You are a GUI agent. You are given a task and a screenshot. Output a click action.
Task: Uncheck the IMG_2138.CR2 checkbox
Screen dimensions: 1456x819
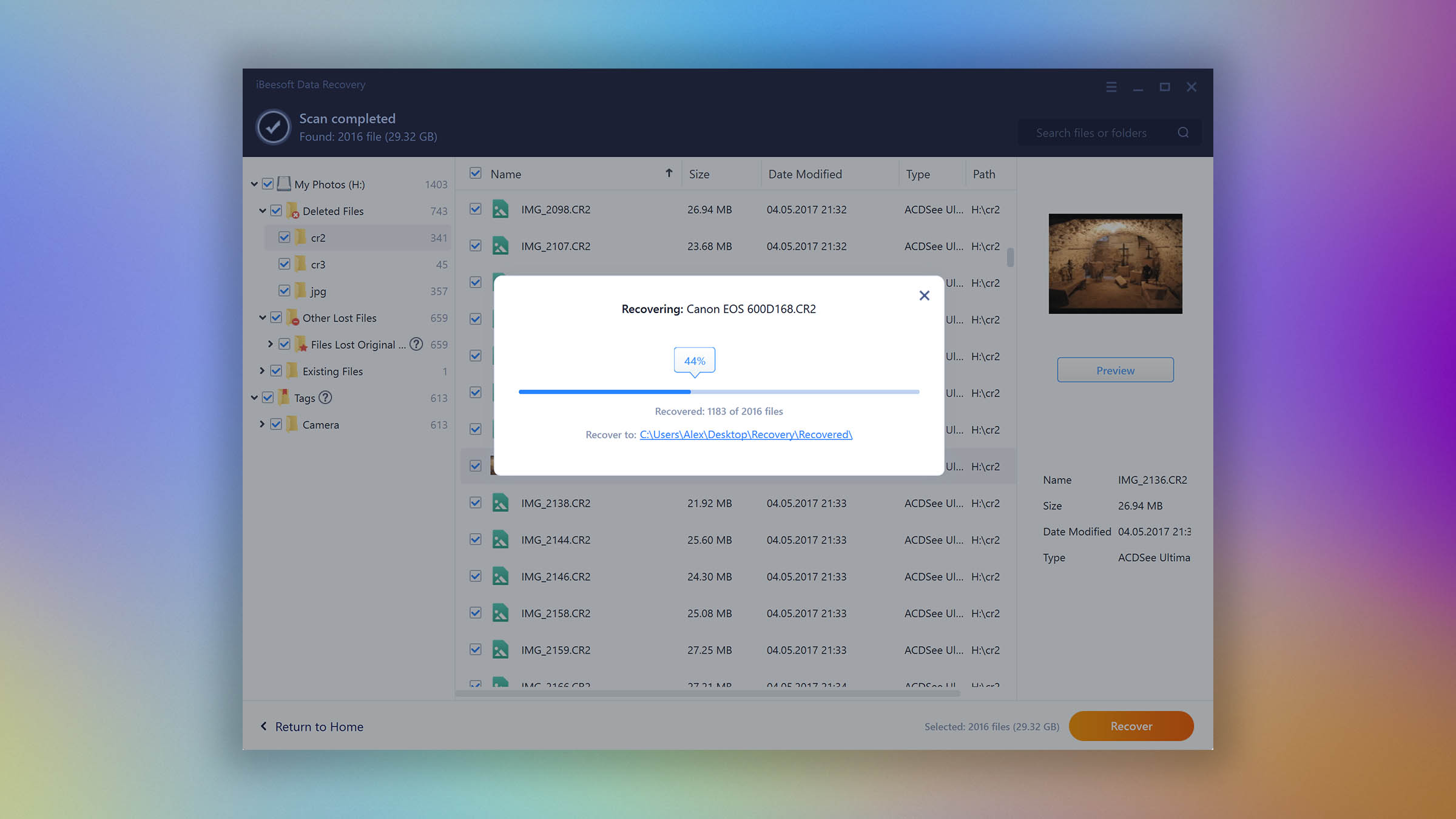pyautogui.click(x=475, y=502)
